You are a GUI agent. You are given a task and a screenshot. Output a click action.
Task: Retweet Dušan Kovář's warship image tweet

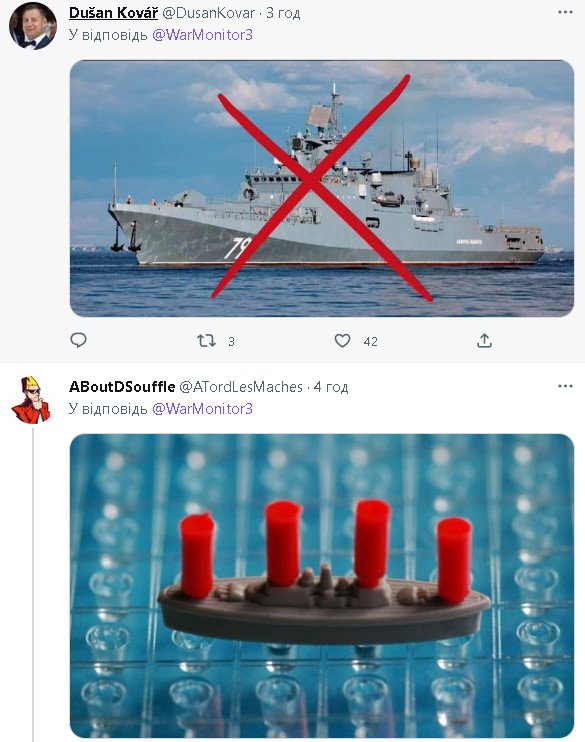pyautogui.click(x=206, y=340)
